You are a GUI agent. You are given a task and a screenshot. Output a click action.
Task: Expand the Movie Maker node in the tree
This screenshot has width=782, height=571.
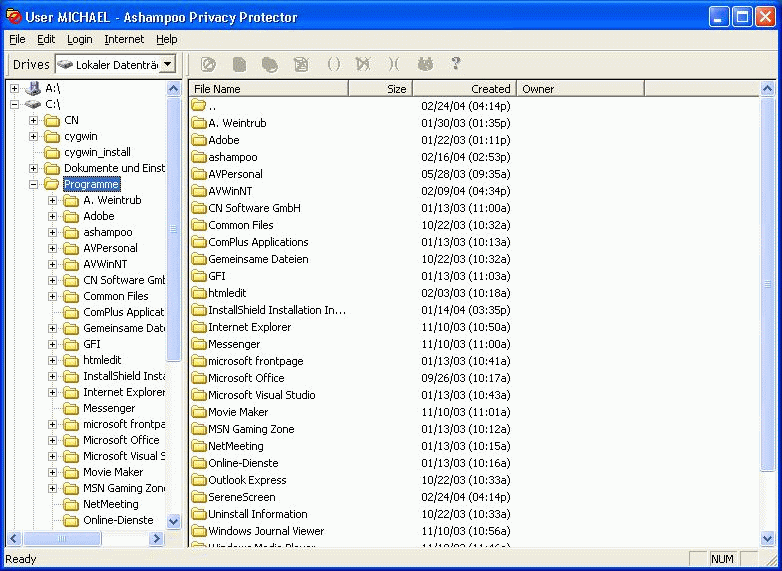pos(52,472)
